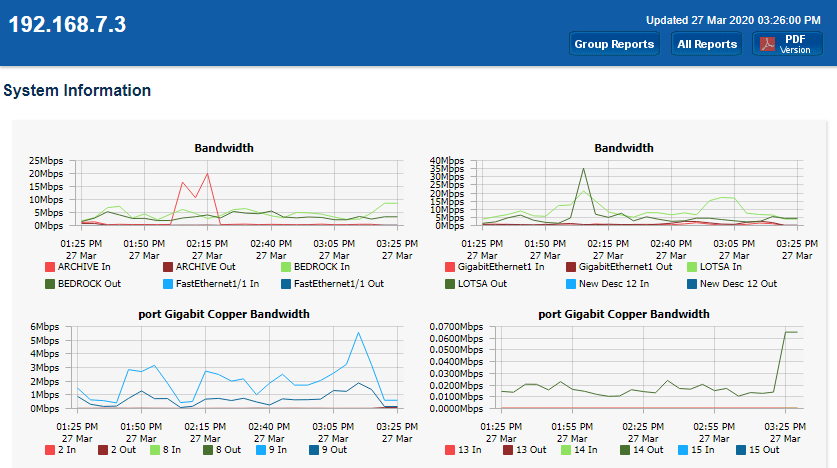Viewport: 837px width, 468px height.
Task: Select the ARCHIVE In legend swatch
Action: tap(50, 267)
